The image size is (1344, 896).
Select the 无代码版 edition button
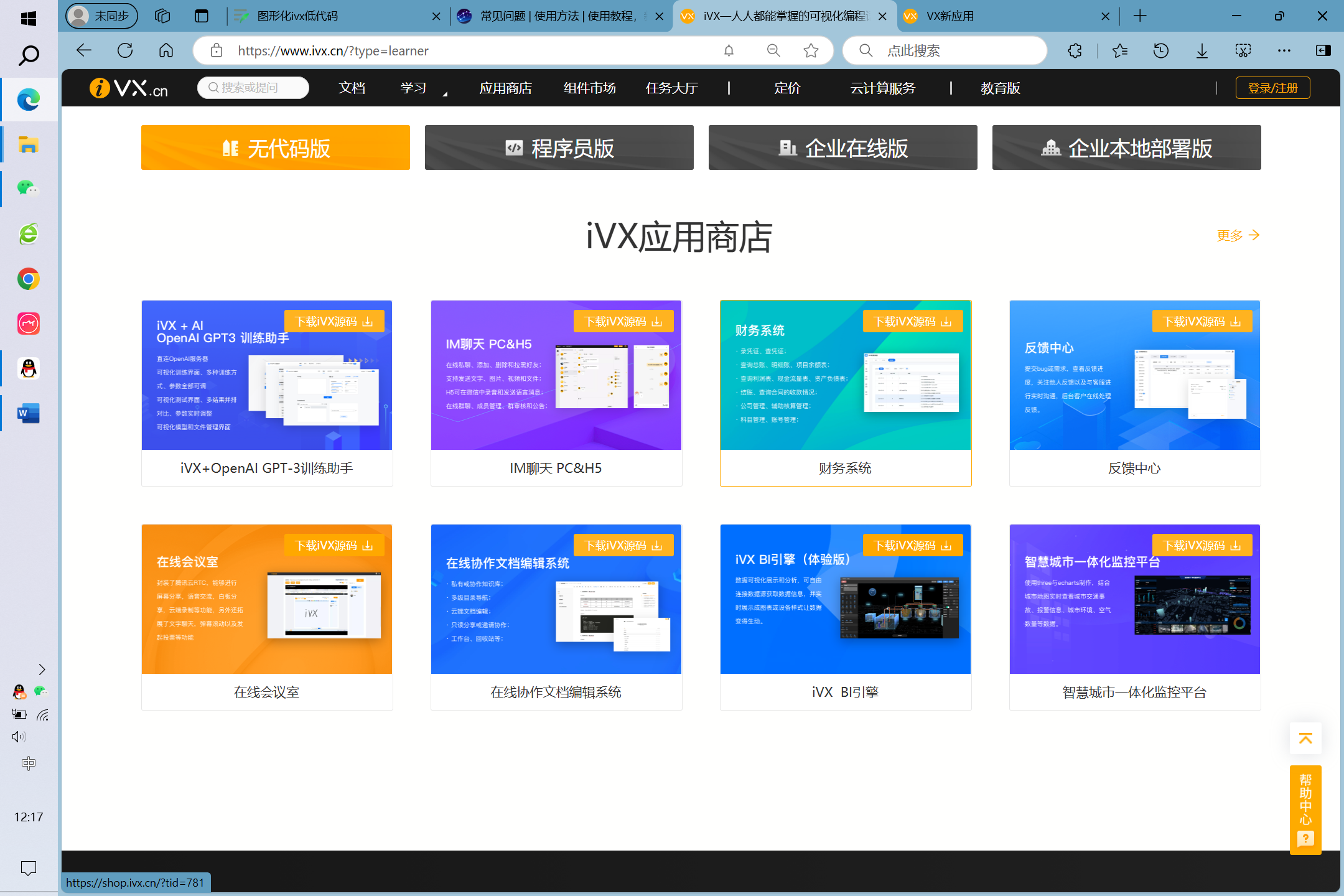coord(276,147)
